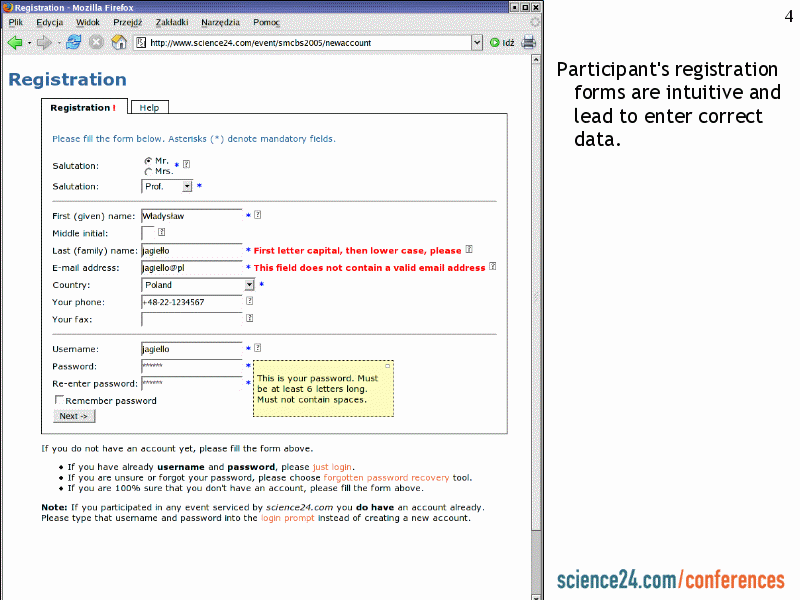Close the yellow password hint tooltip
This screenshot has width=800, height=600.
388,366
